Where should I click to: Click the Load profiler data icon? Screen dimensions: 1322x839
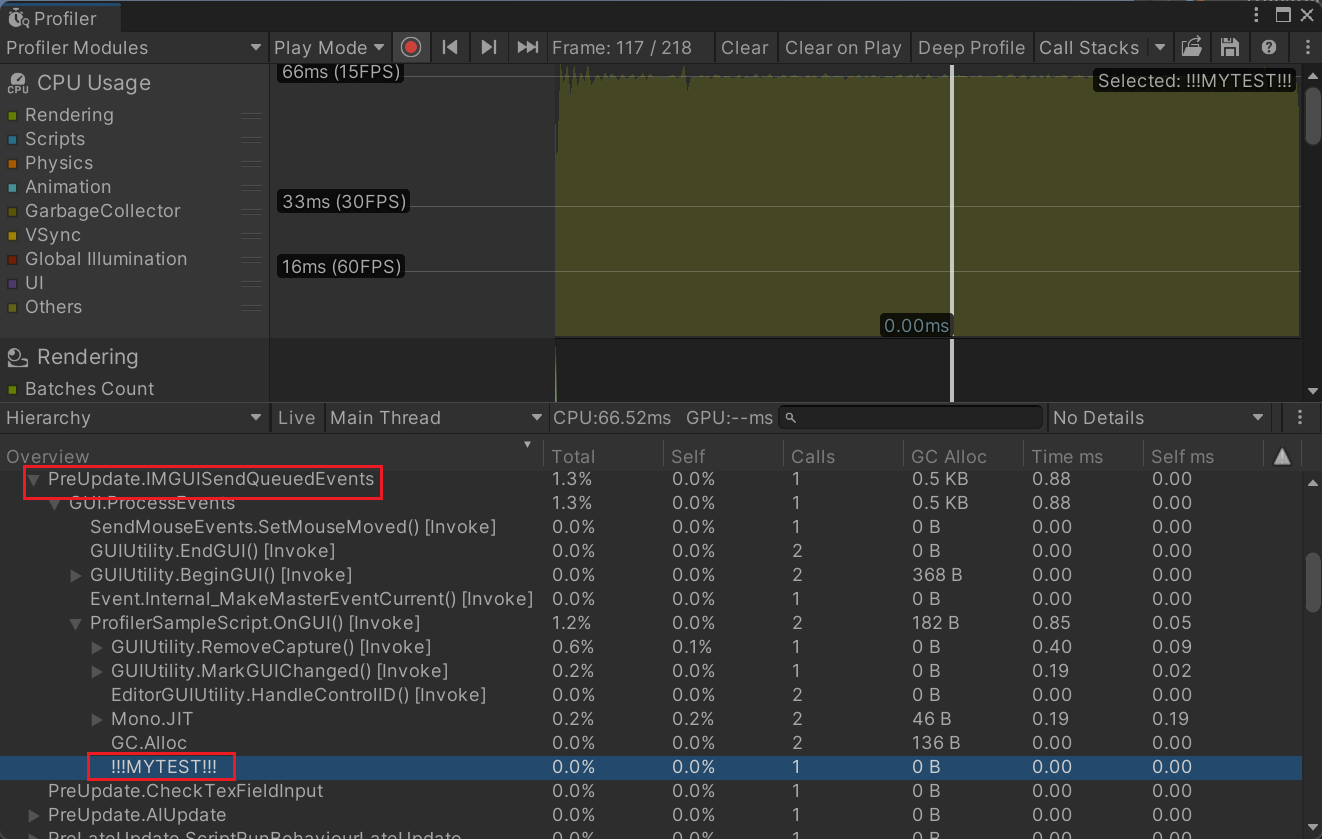(x=1191, y=47)
